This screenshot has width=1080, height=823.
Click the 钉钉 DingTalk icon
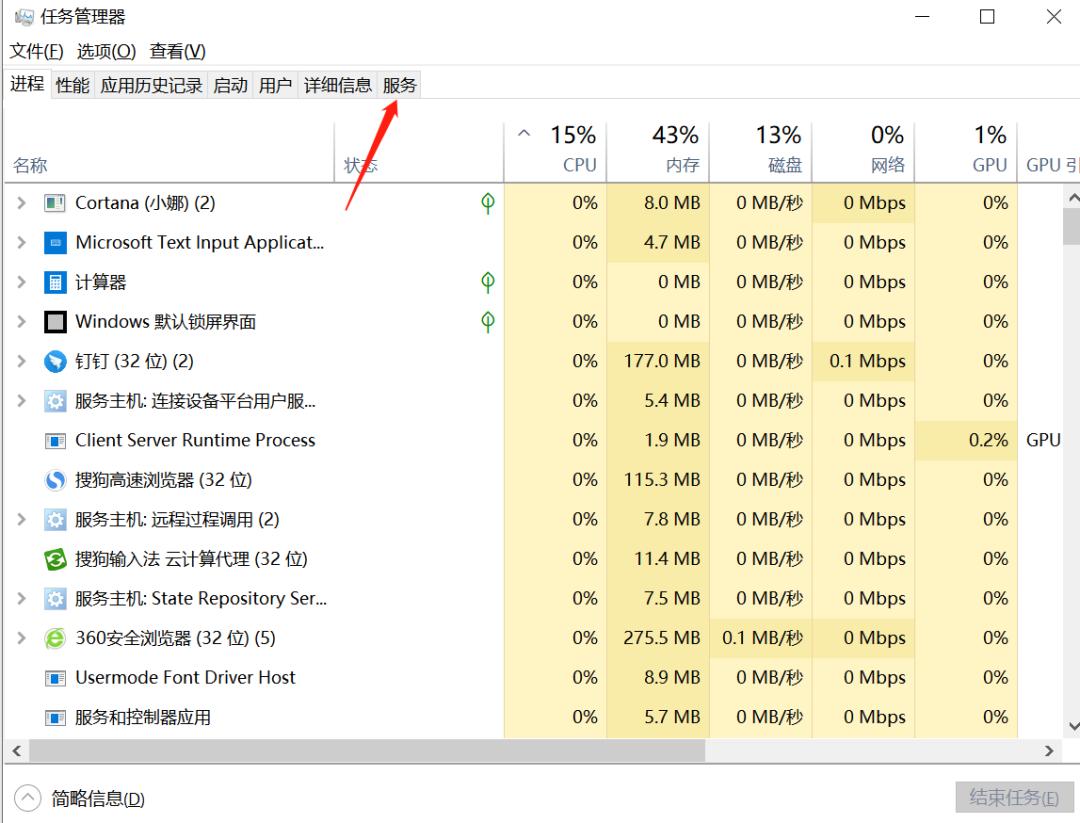coord(55,361)
